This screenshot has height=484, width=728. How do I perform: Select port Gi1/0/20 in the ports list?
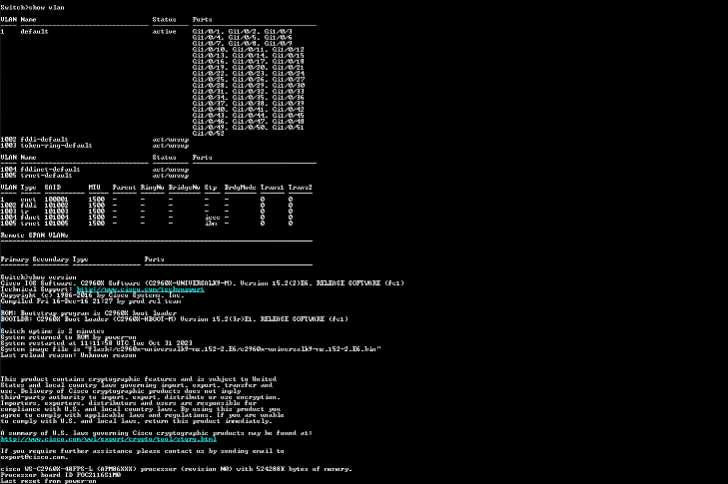248,67
